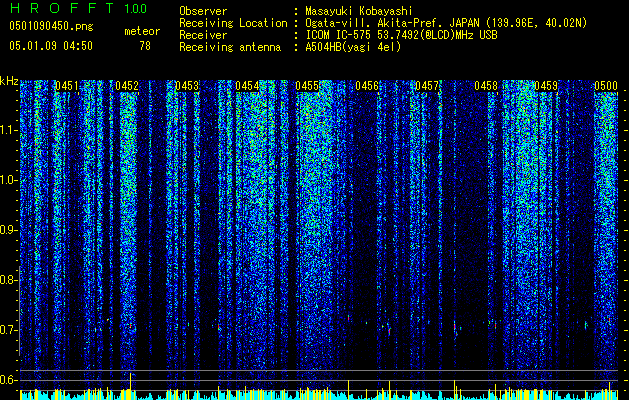Click the 0458 time marker

pyautogui.click(x=486, y=86)
